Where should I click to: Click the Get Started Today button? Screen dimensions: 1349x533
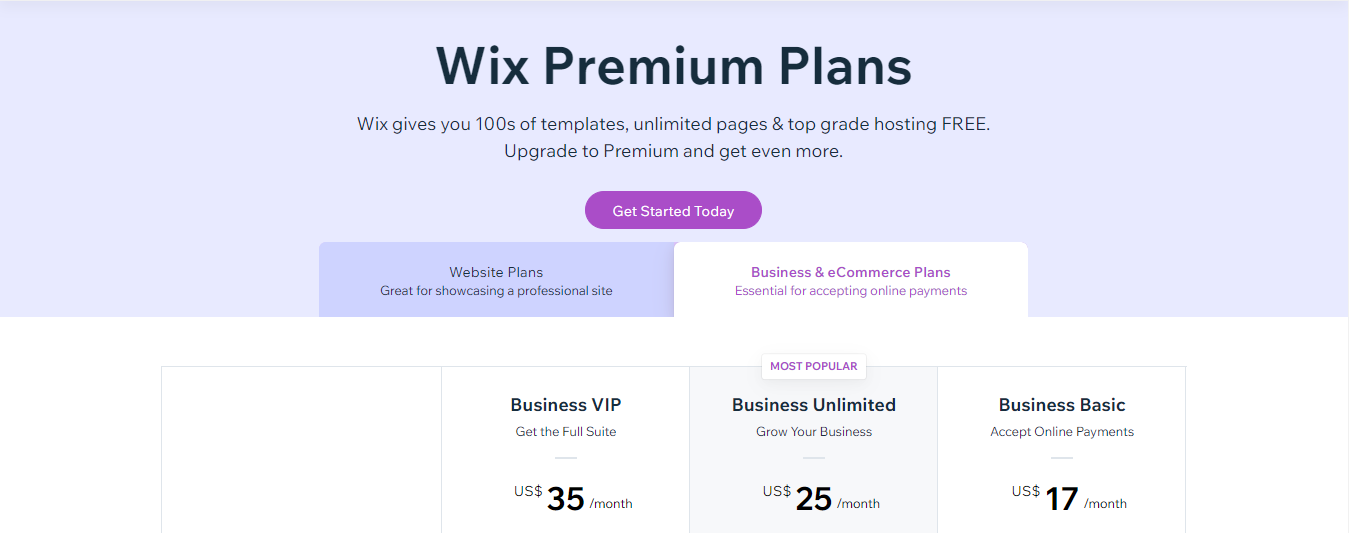click(x=673, y=211)
